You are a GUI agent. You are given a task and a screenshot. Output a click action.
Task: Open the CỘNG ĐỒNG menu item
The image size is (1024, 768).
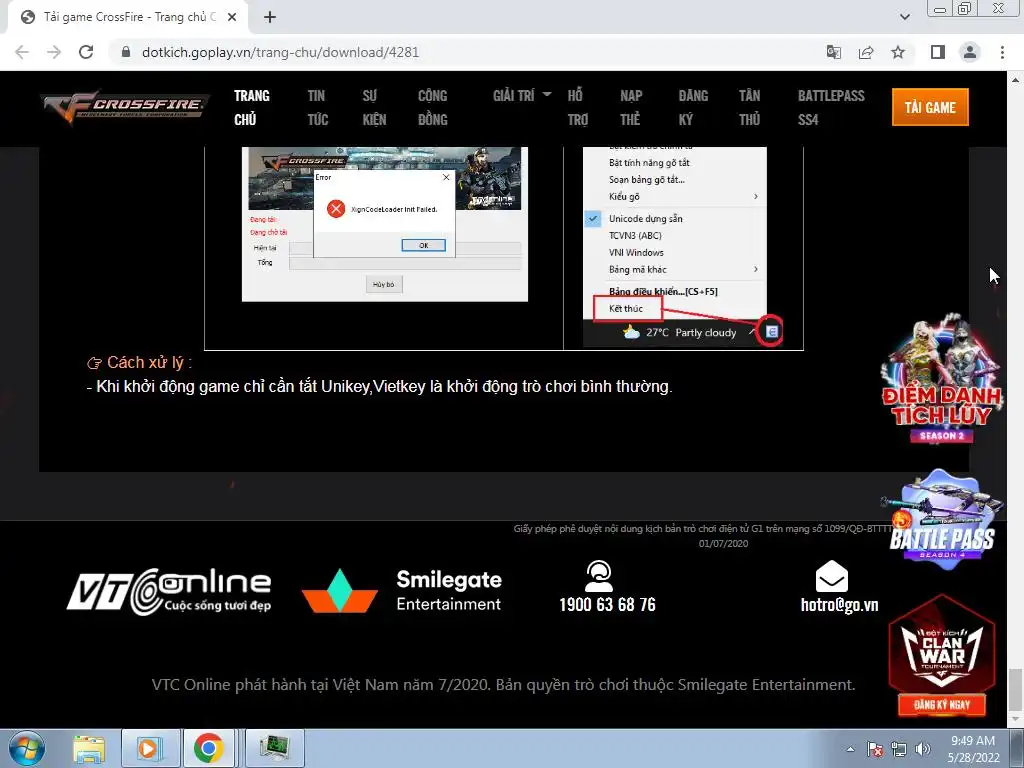point(432,107)
